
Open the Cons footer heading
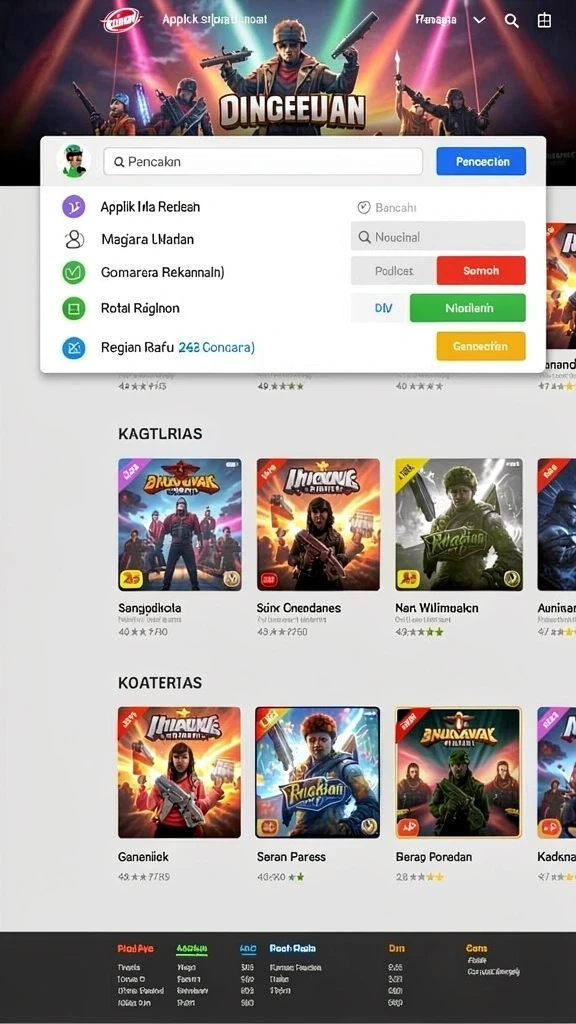tap(477, 948)
